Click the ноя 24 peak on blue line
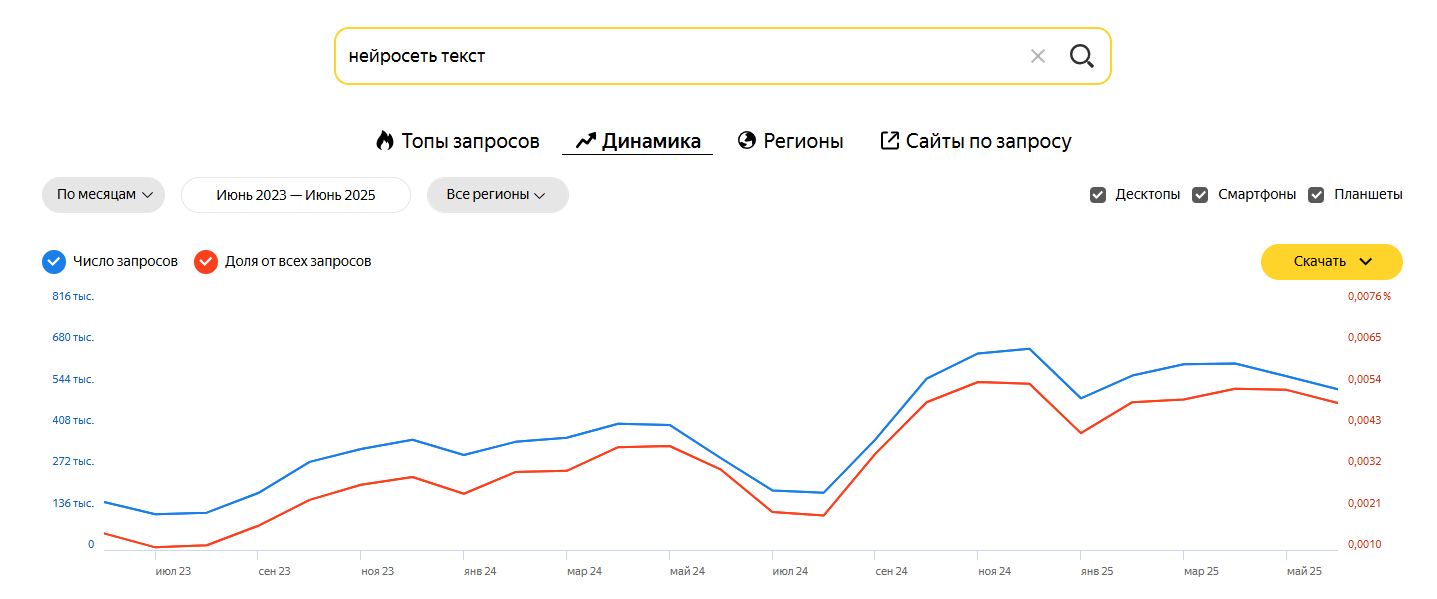Screen dimensions: 1437x599 point(979,353)
